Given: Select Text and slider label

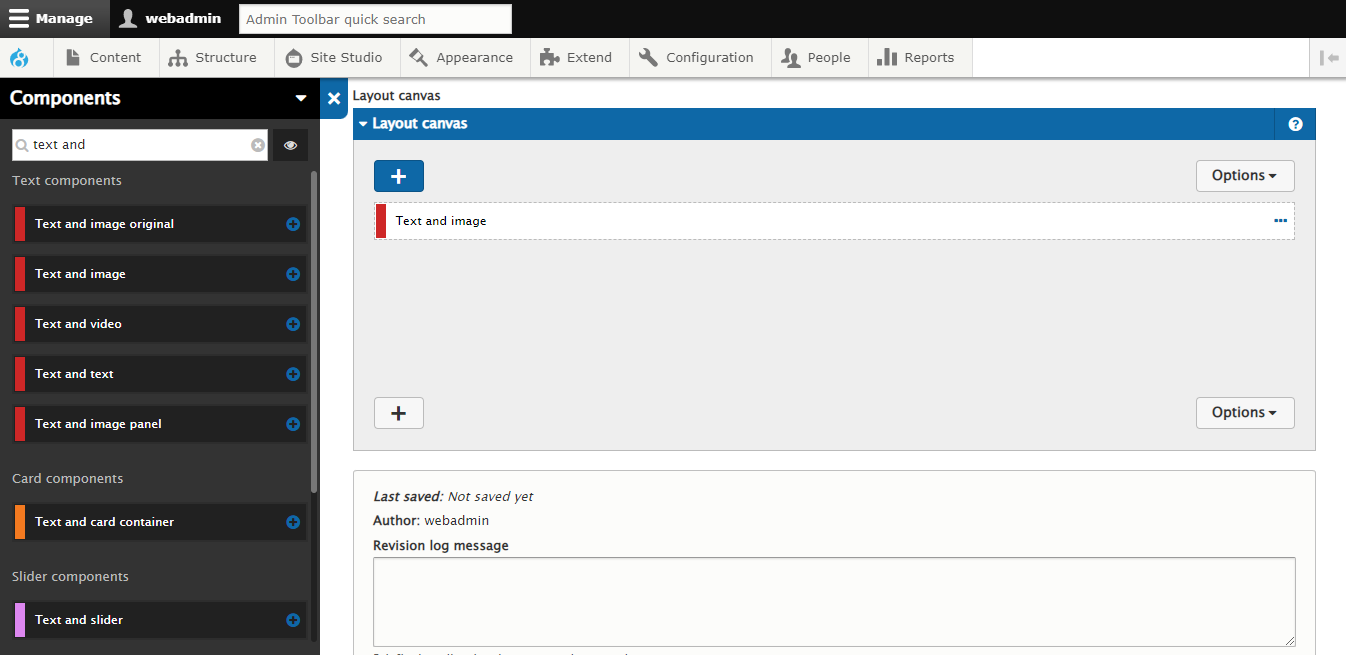Looking at the screenshot, I should [x=79, y=620].
